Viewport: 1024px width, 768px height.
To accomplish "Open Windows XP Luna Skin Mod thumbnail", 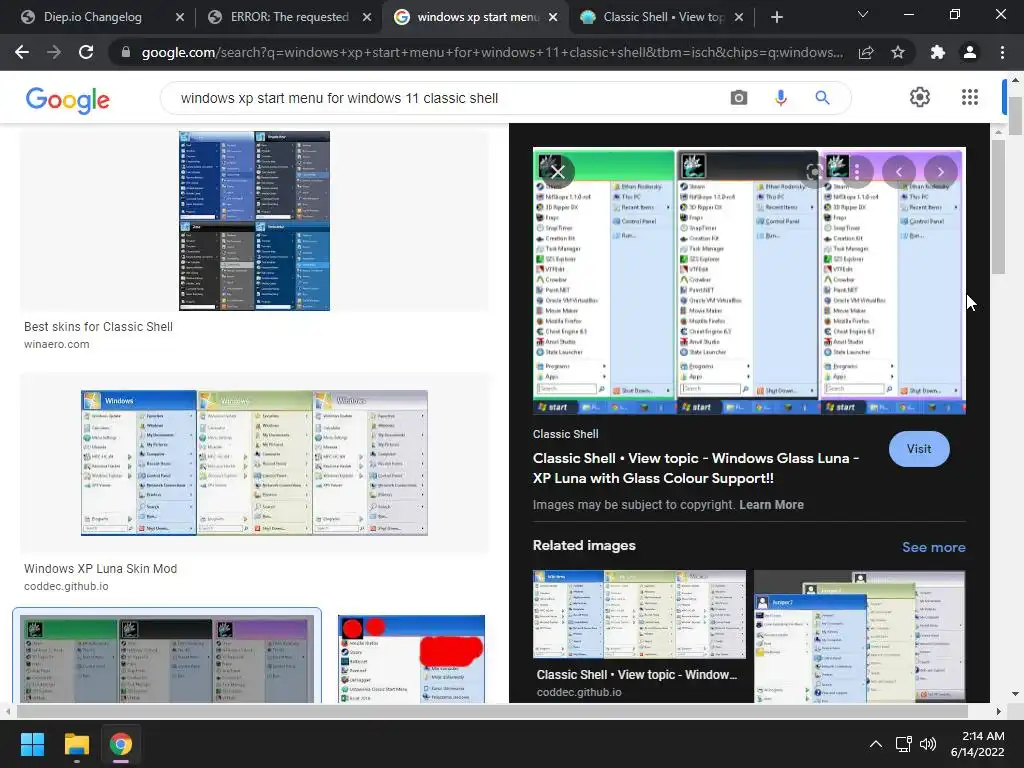I will point(255,463).
